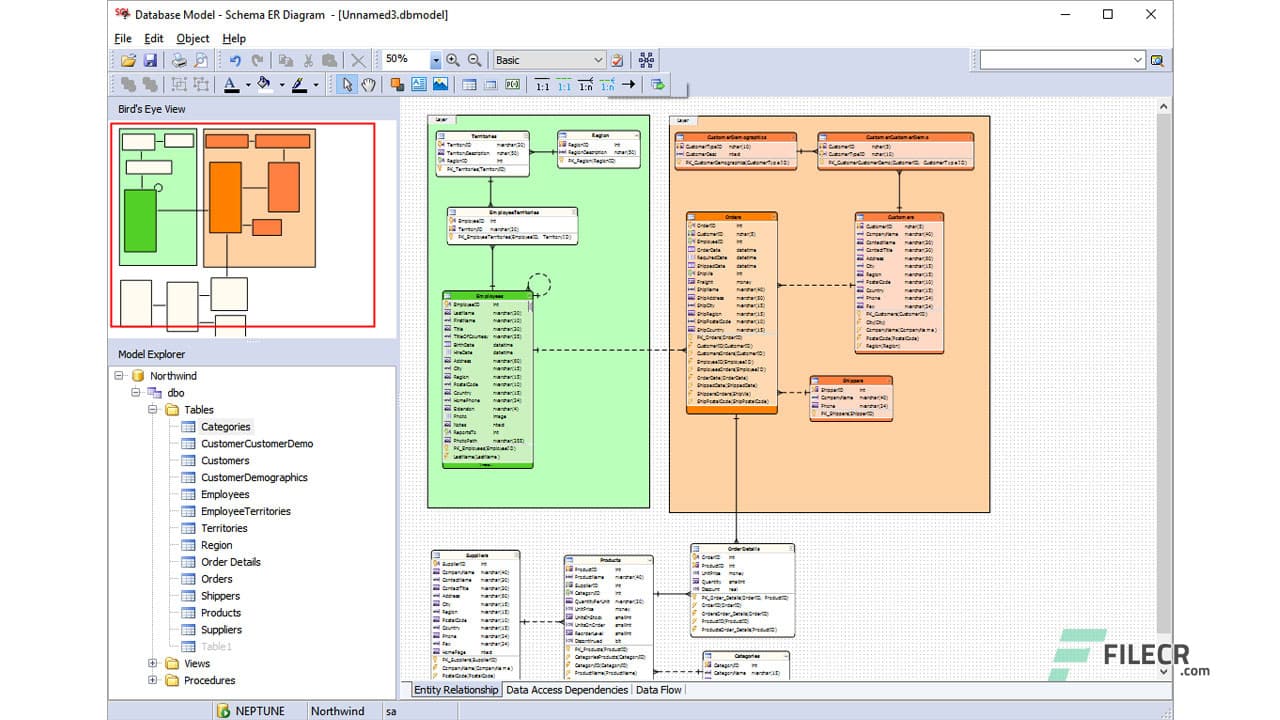Expand the Views folder
The image size is (1280, 720).
click(x=151, y=663)
